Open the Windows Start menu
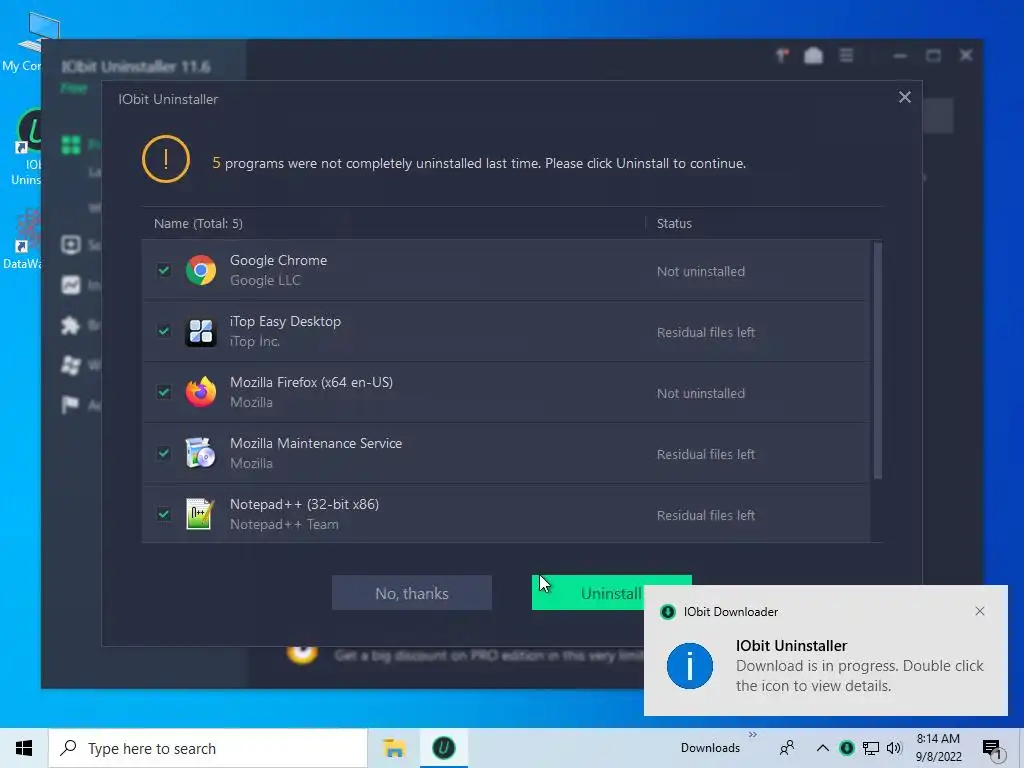The height and width of the screenshot is (768, 1024). (x=24, y=748)
